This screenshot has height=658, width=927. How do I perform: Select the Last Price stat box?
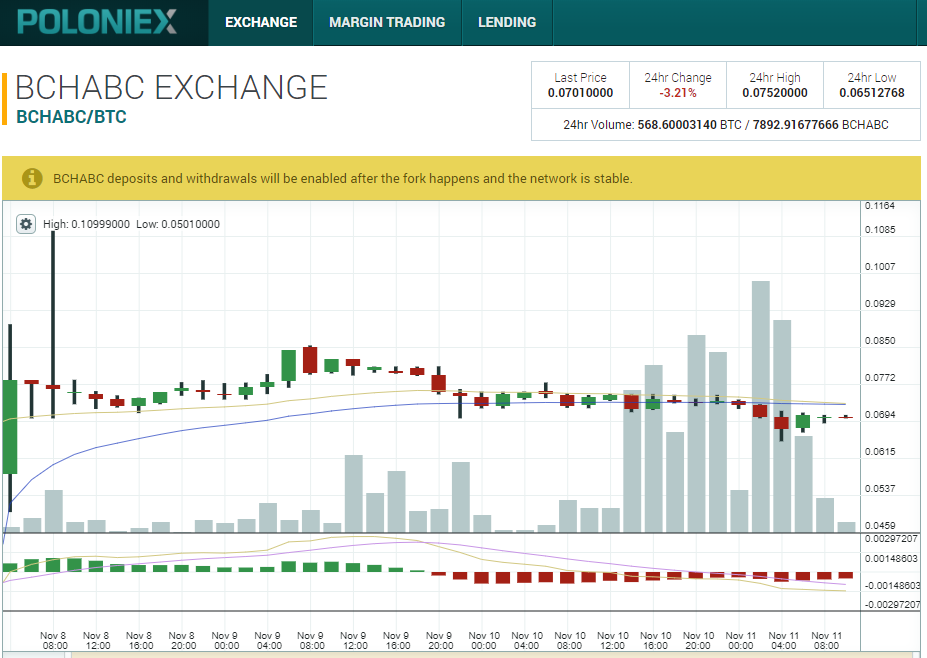(x=580, y=86)
